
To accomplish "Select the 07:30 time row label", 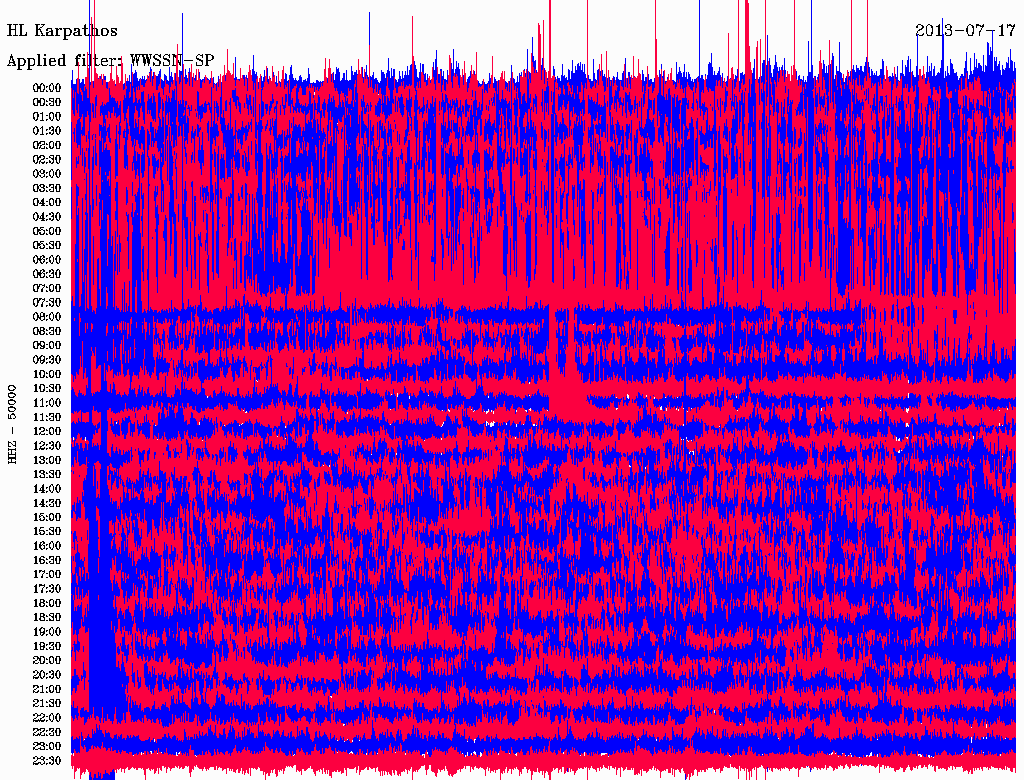I will coord(47,302).
